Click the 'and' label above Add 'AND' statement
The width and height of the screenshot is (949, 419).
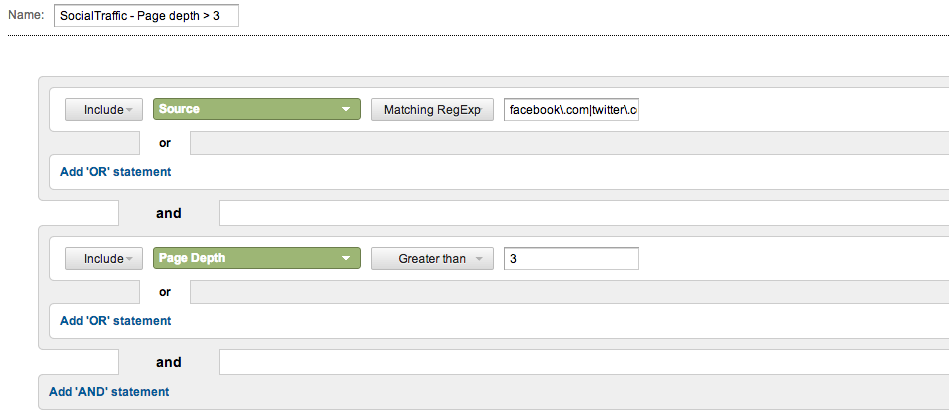tap(168, 362)
